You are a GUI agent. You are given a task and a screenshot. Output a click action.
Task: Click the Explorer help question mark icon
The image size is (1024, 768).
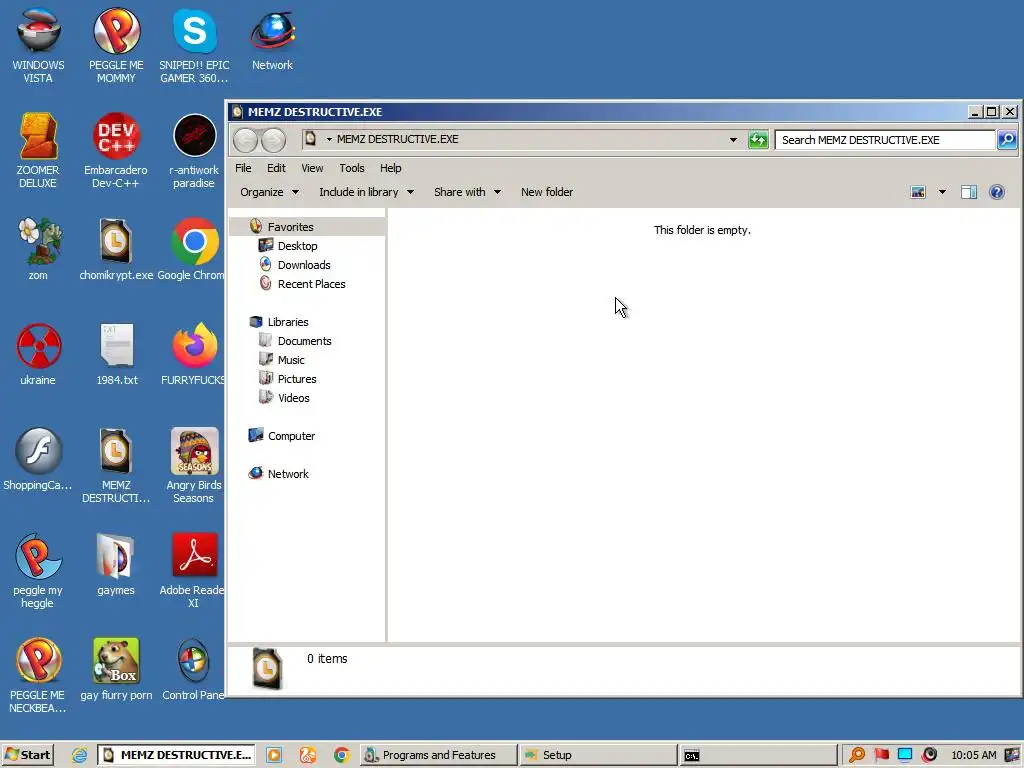(997, 192)
